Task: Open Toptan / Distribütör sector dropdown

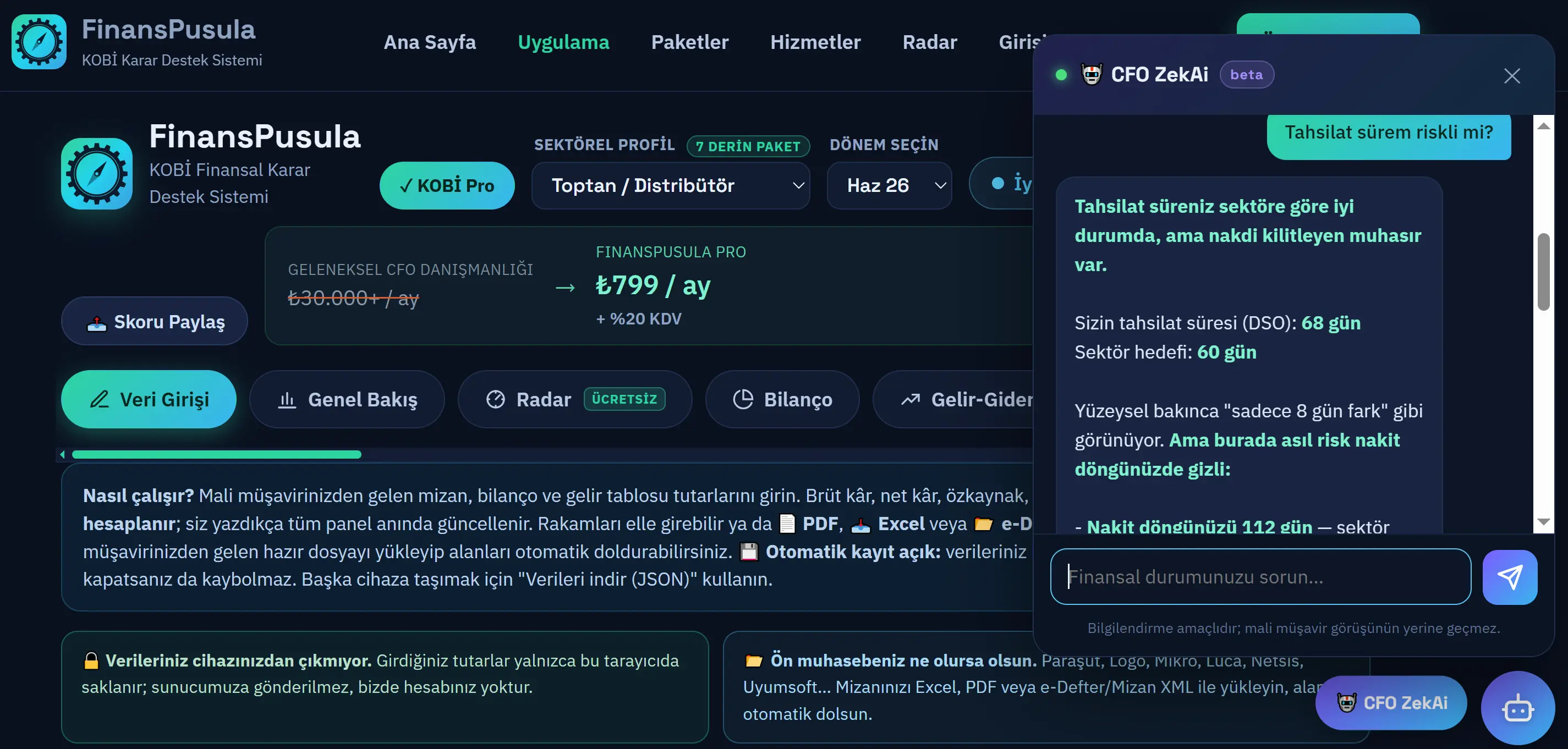Action: click(x=670, y=185)
